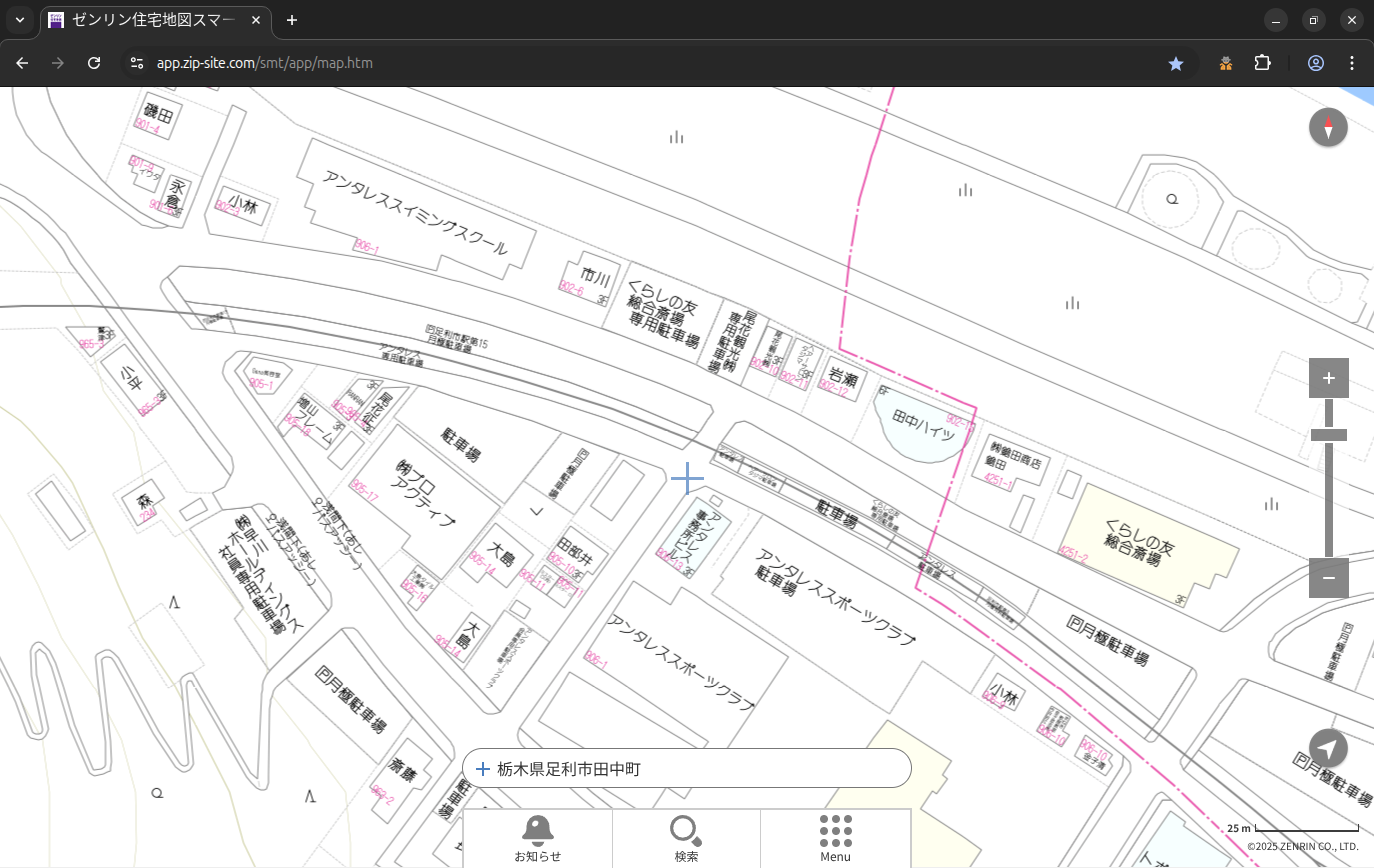
Task: Bookmark this page with the star
Action: coord(1176,63)
